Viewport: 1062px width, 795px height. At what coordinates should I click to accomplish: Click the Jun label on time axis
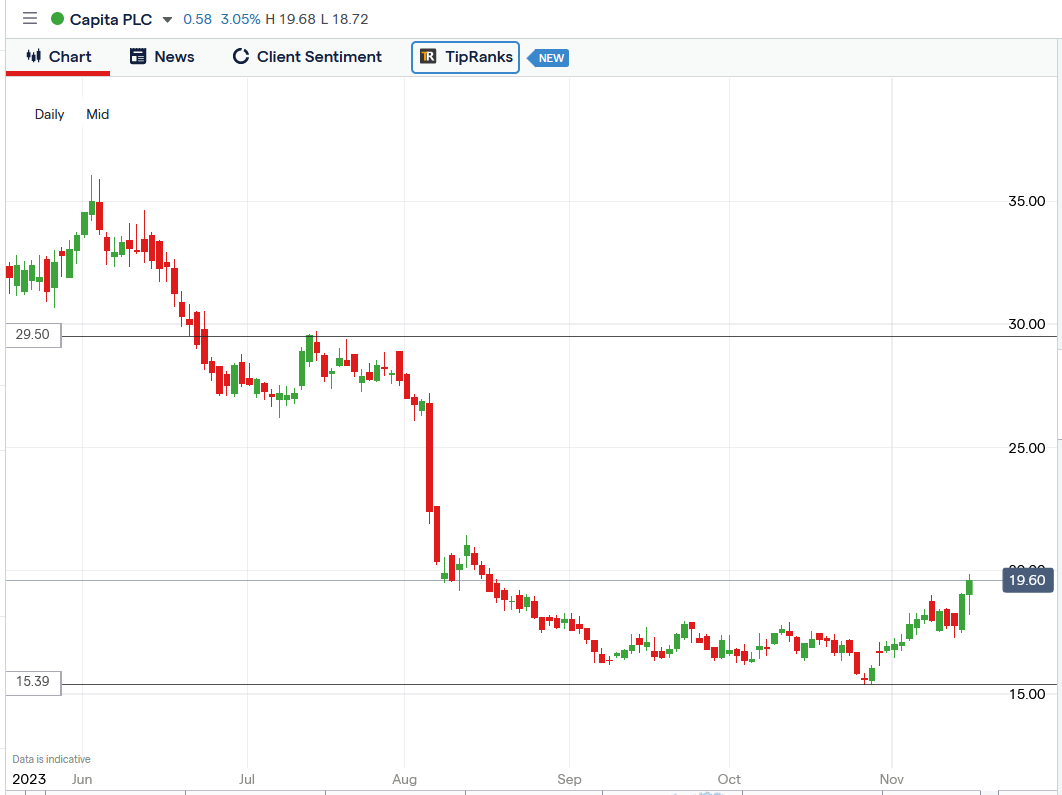tap(82, 779)
